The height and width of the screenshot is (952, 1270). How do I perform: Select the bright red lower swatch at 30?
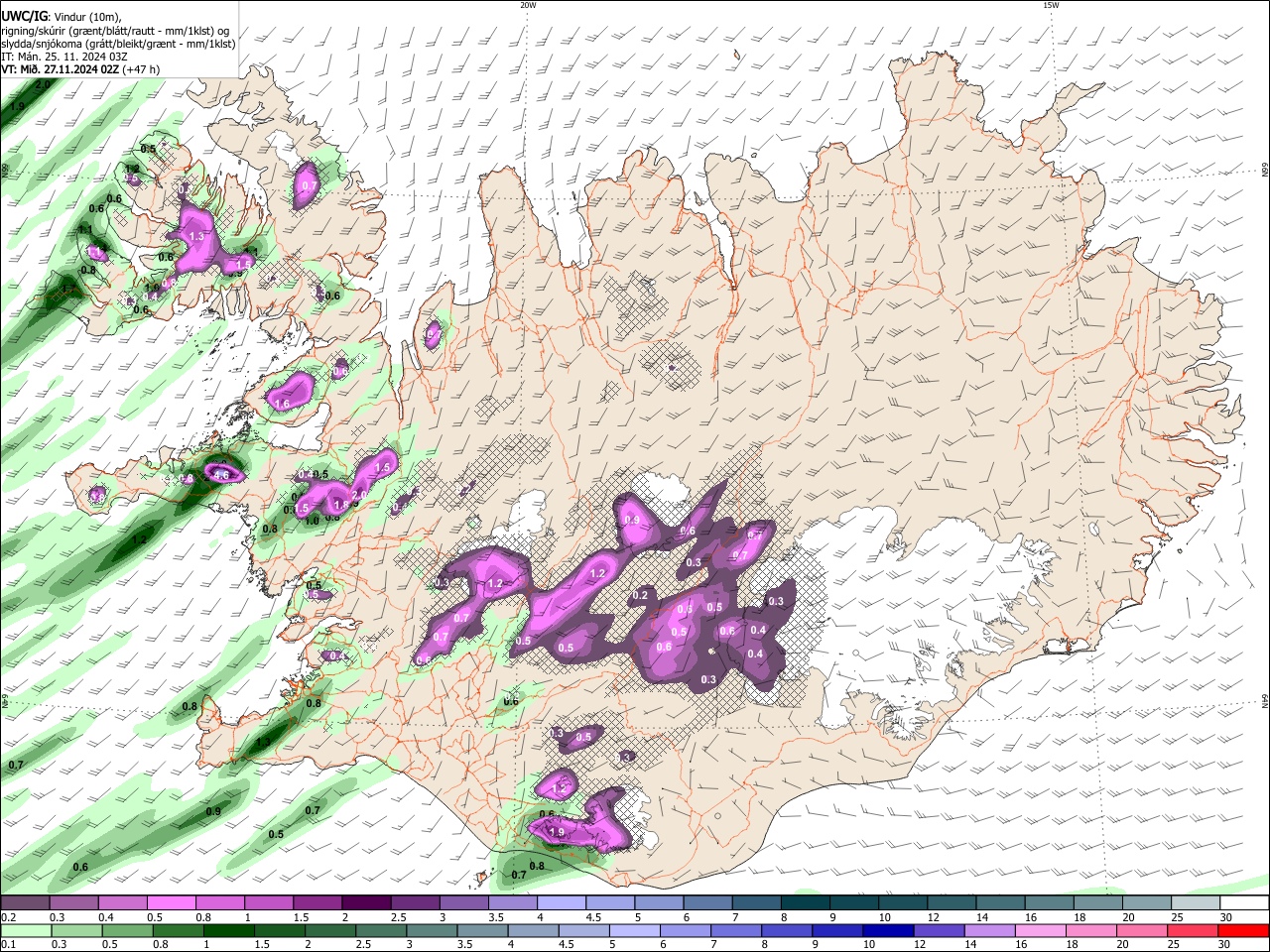click(x=1244, y=930)
